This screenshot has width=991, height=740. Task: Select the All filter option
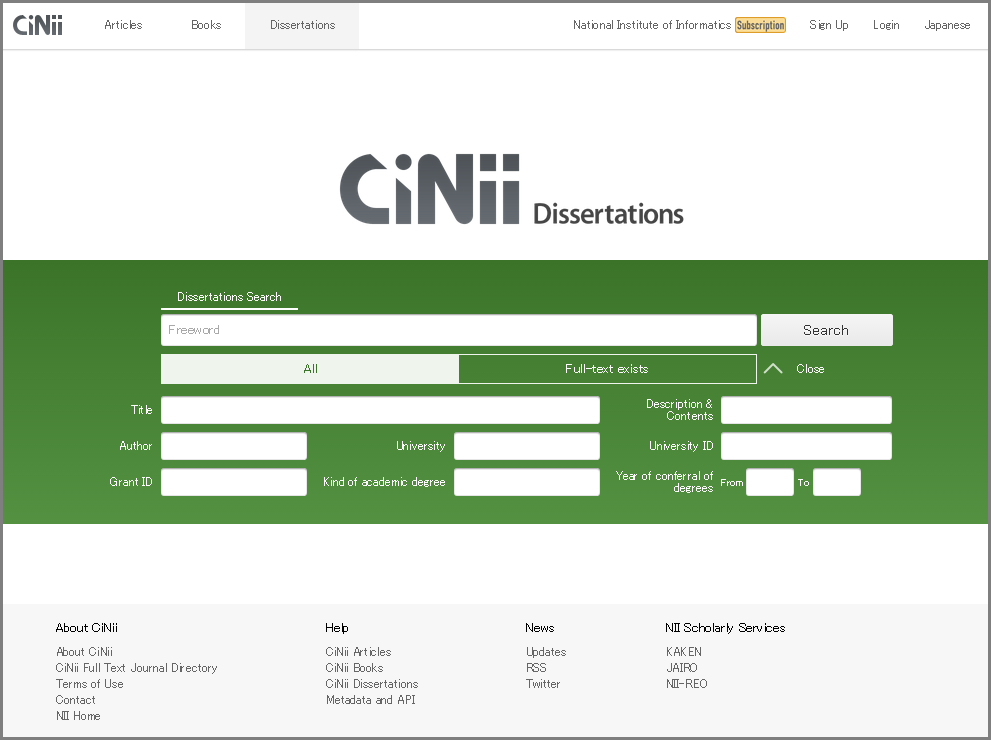[x=310, y=369]
